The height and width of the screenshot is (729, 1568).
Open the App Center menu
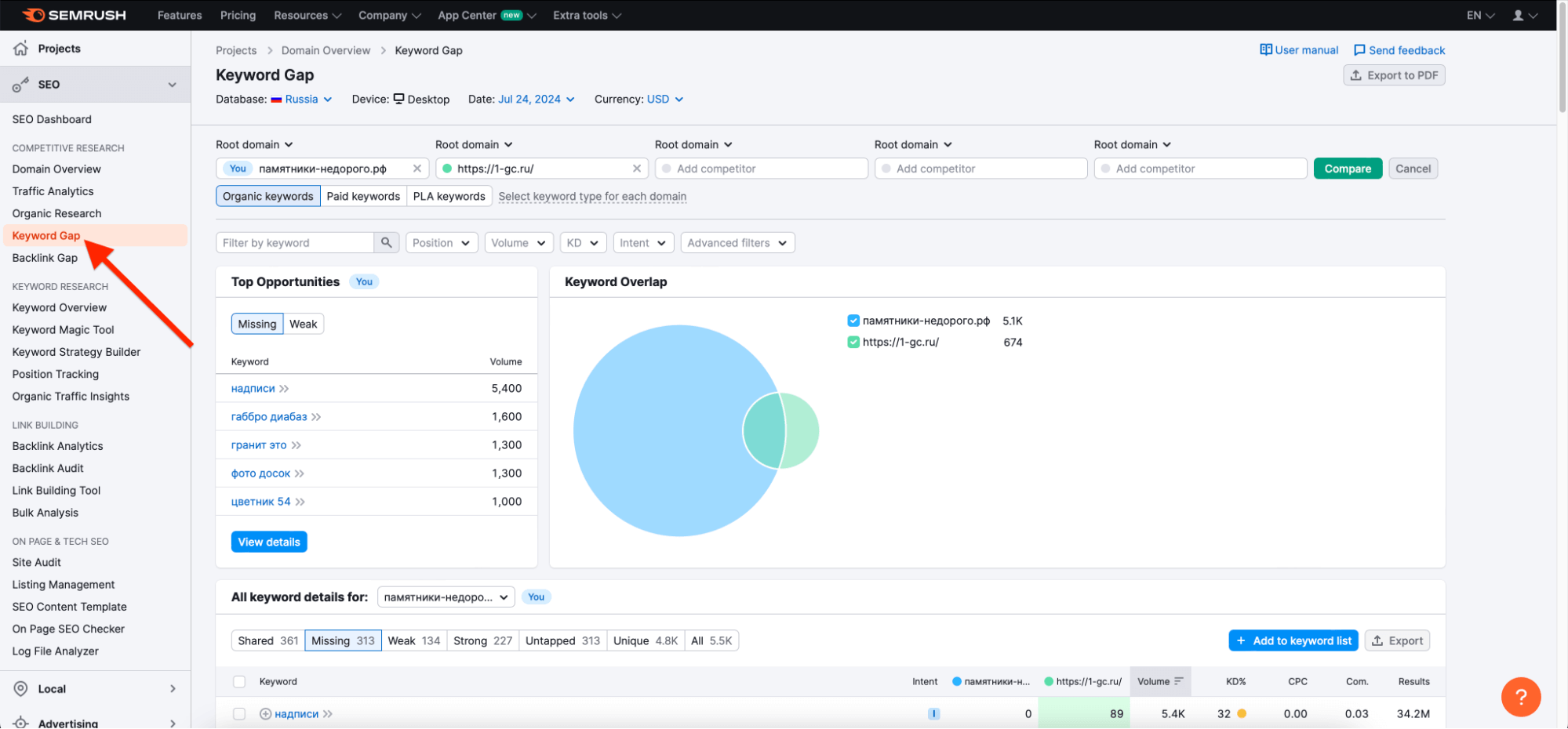tap(486, 15)
